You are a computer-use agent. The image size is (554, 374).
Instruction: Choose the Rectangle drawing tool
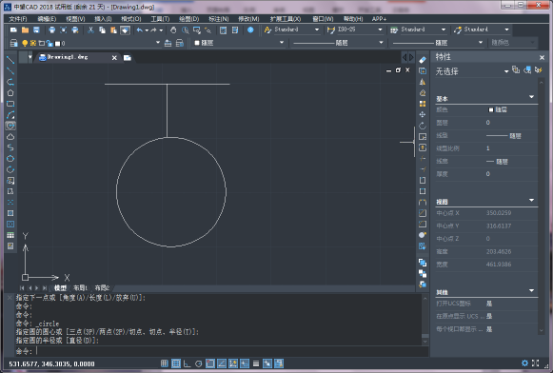[11, 104]
